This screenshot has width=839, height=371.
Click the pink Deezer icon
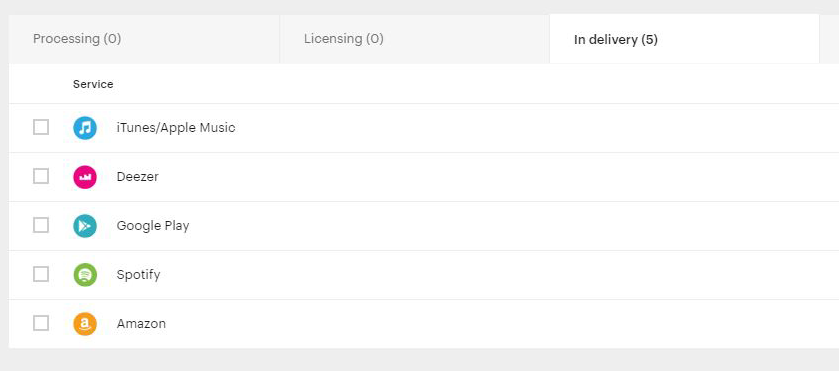[85, 177]
